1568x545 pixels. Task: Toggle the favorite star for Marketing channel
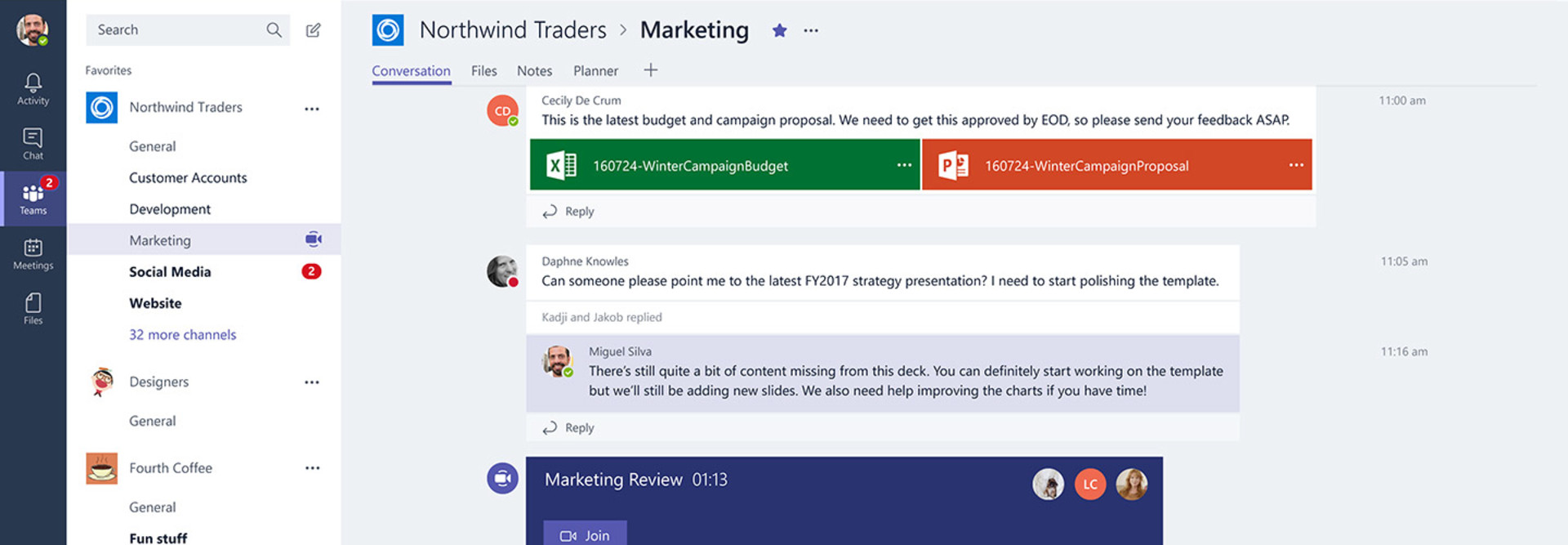pyautogui.click(x=780, y=30)
